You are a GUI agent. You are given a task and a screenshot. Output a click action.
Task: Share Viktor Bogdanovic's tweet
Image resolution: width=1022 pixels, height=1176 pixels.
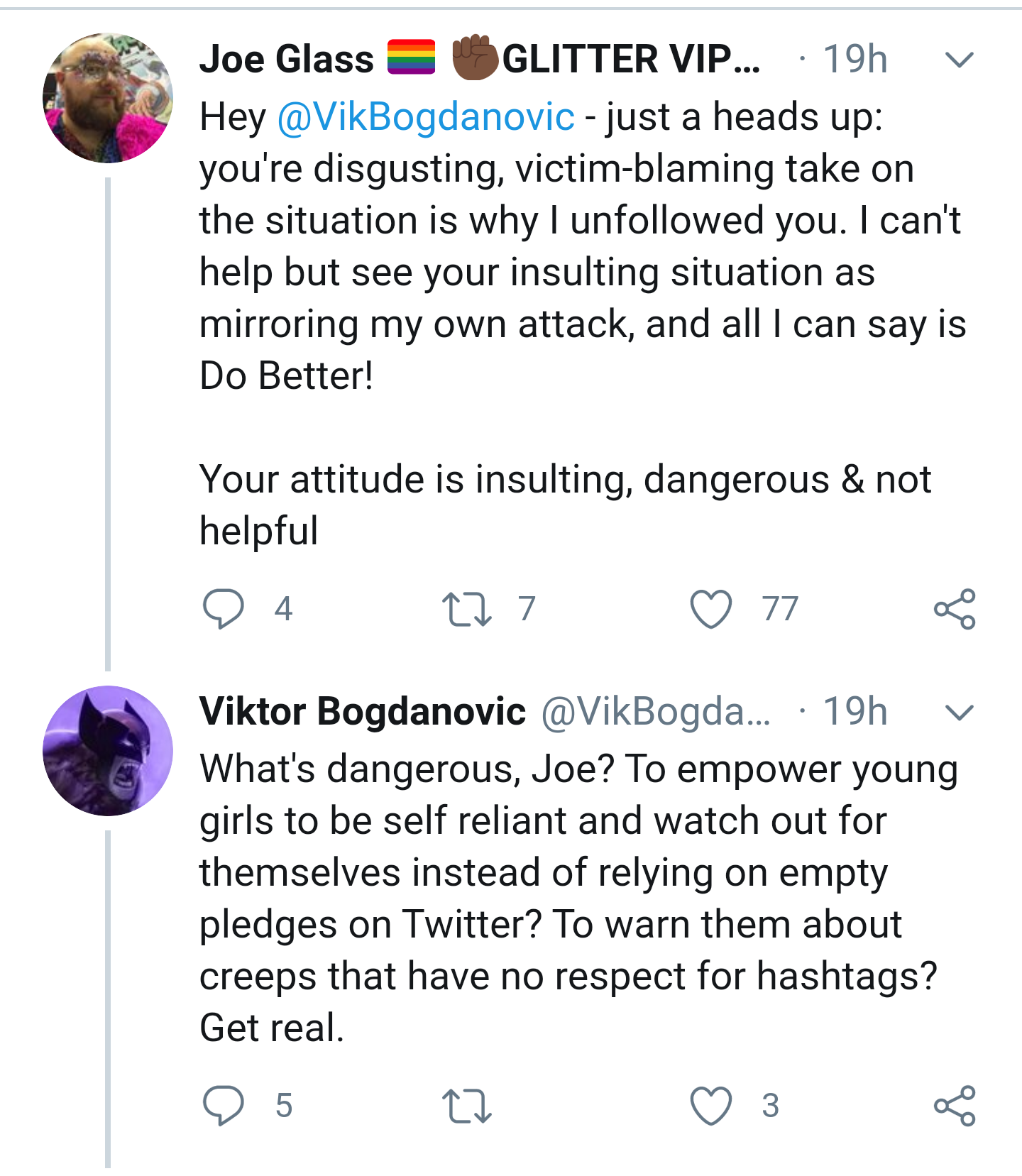coord(955,1106)
